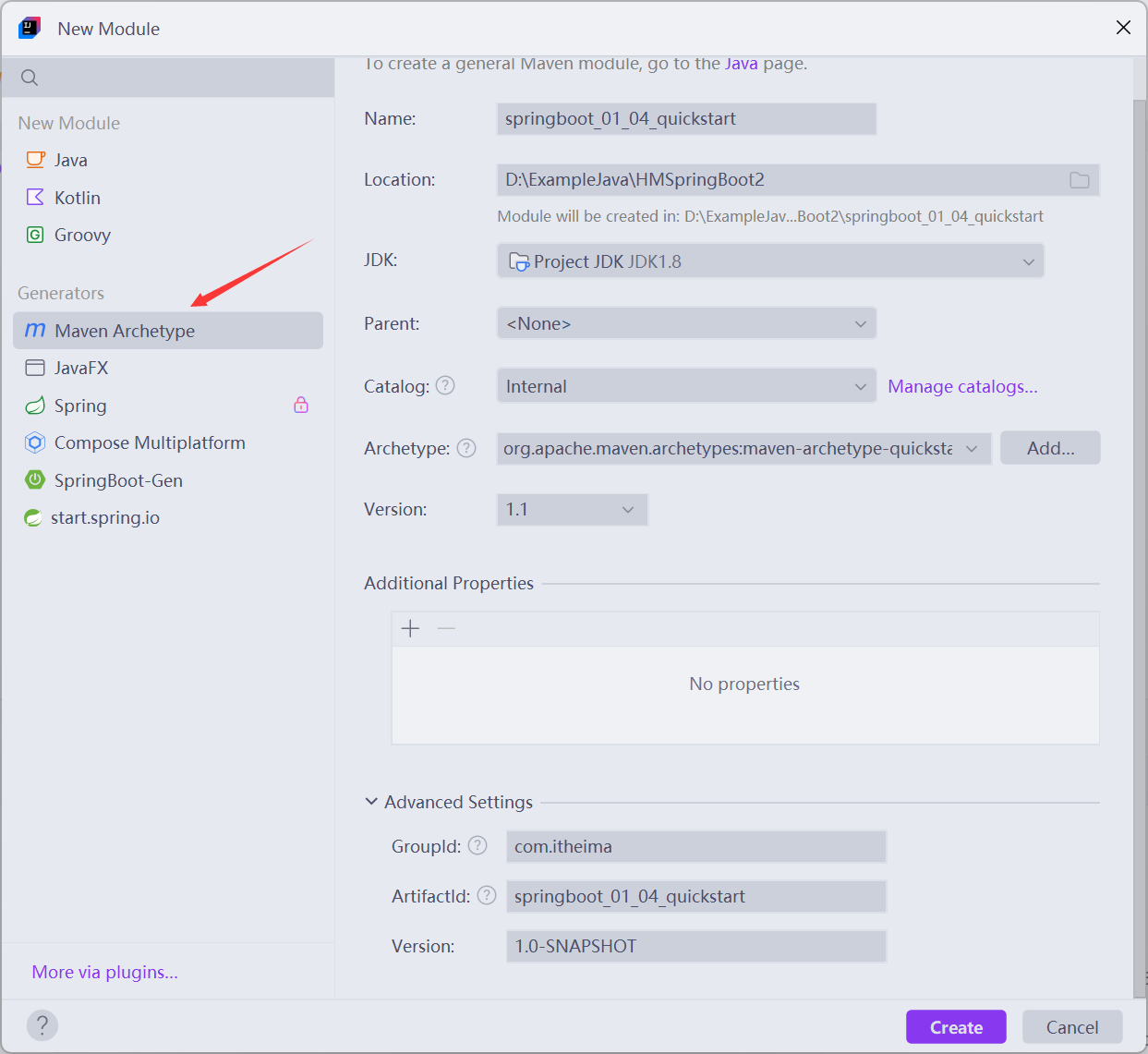Open the Parent dropdown

click(x=686, y=323)
